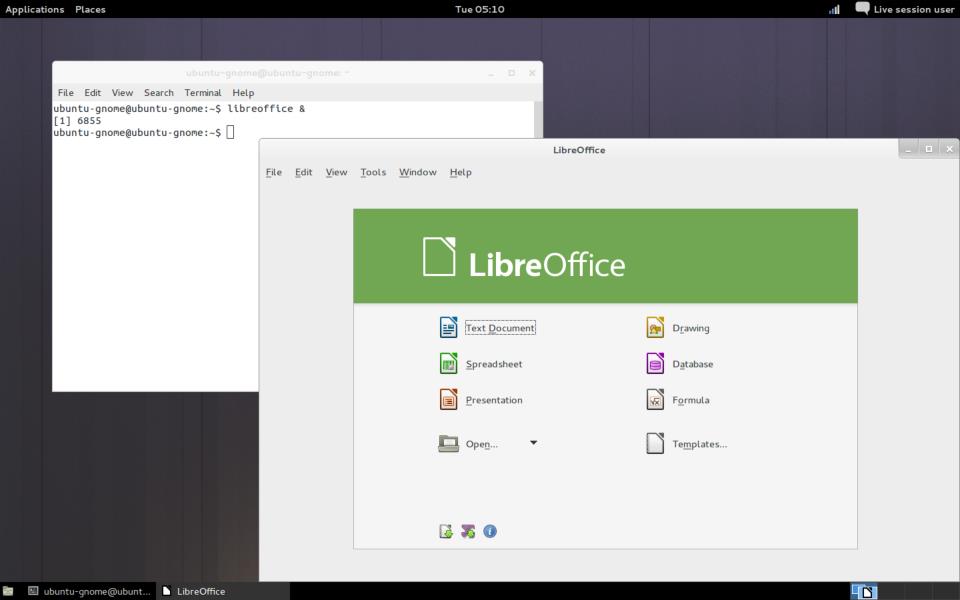Image resolution: width=960 pixels, height=600 pixels.
Task: Open the Templates... manager
Action: click(686, 443)
